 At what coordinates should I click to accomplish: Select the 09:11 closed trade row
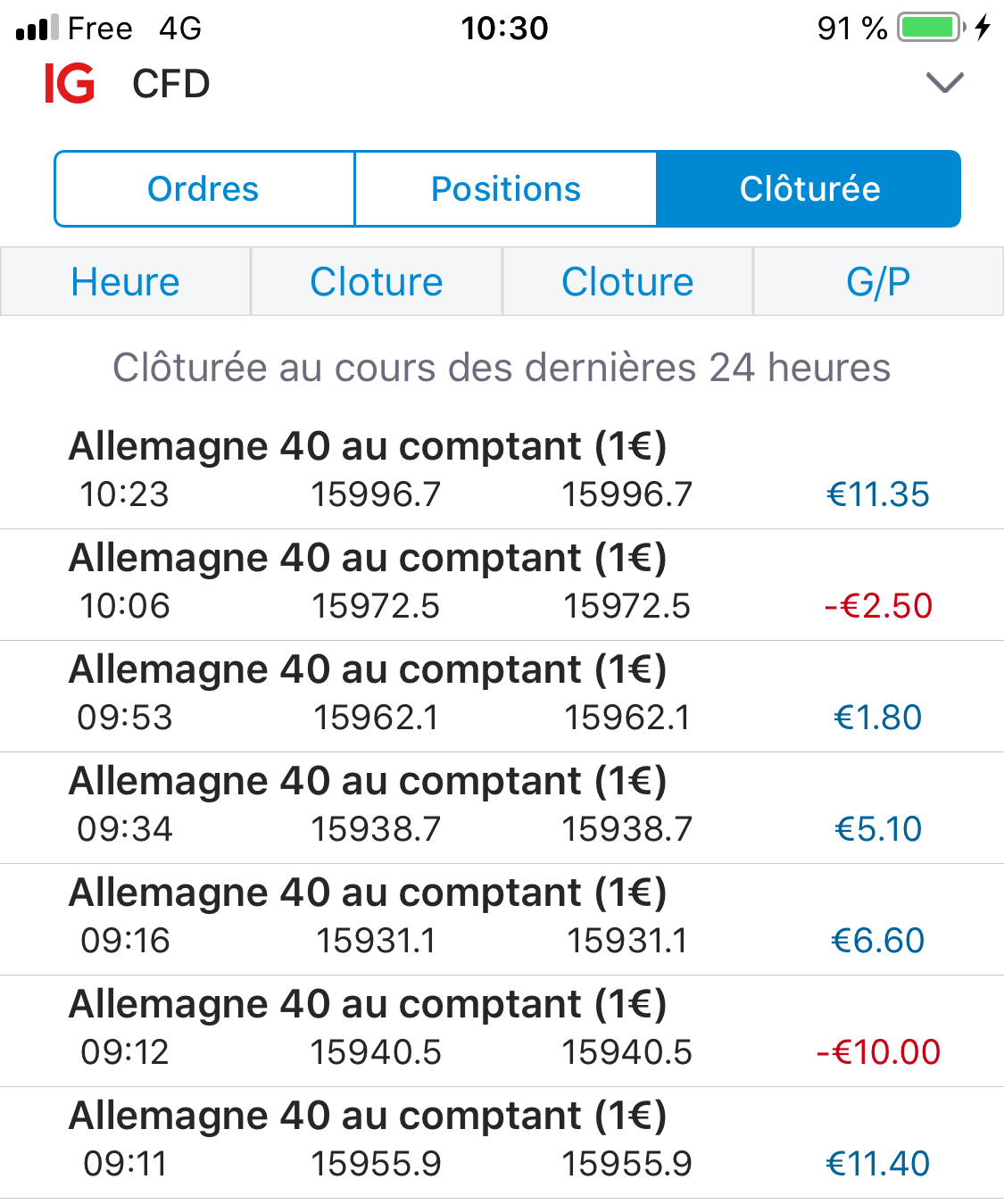coord(502,1141)
